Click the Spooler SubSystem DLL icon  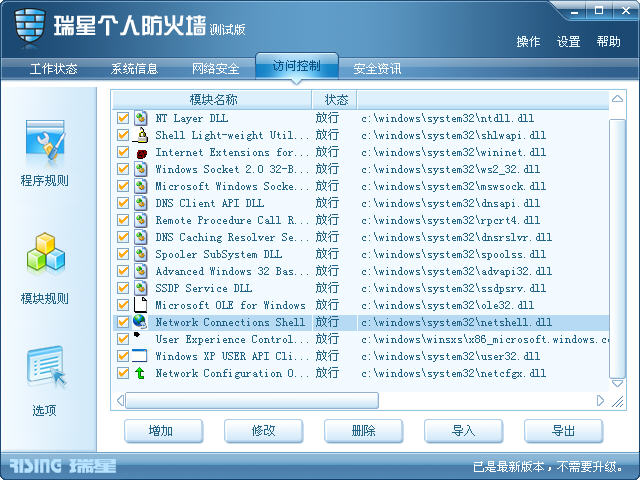pyautogui.click(x=140, y=254)
